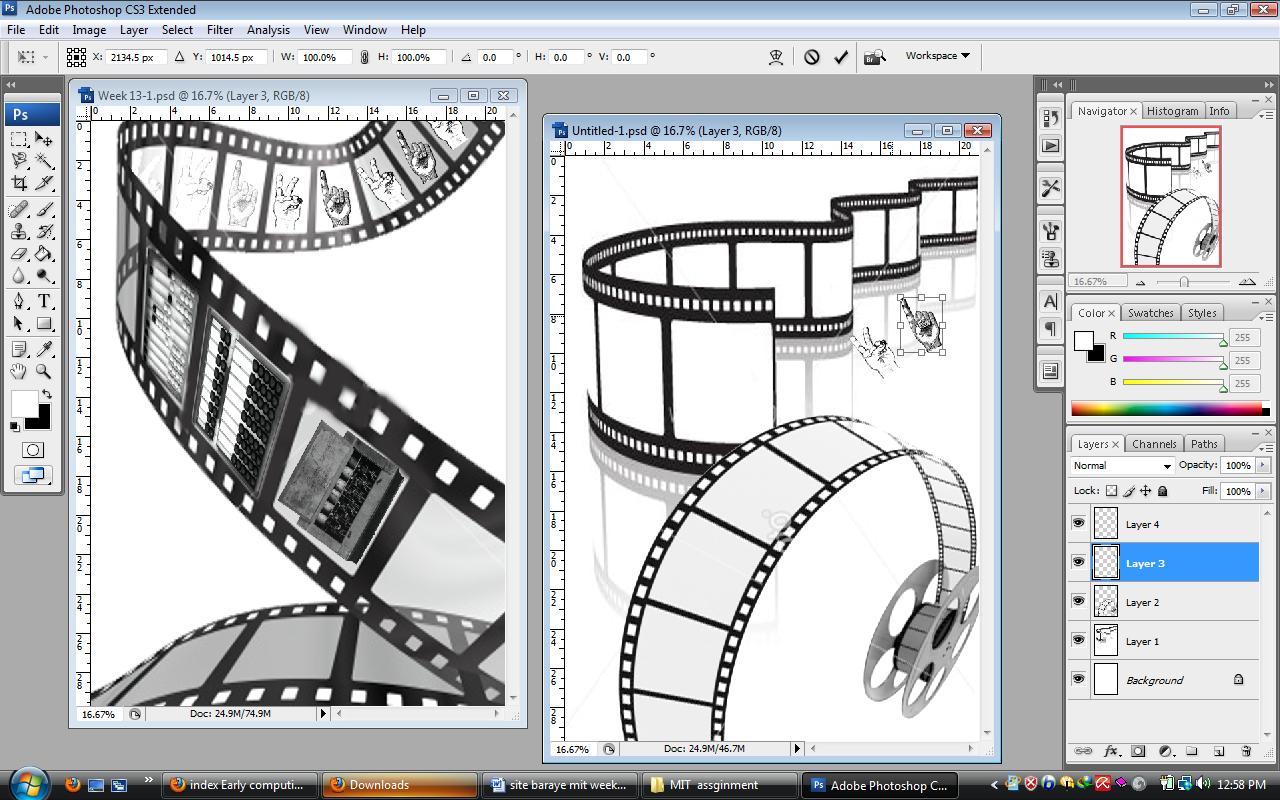Open the Downloads taskbar button
This screenshot has height=800, width=1280.
[399, 785]
